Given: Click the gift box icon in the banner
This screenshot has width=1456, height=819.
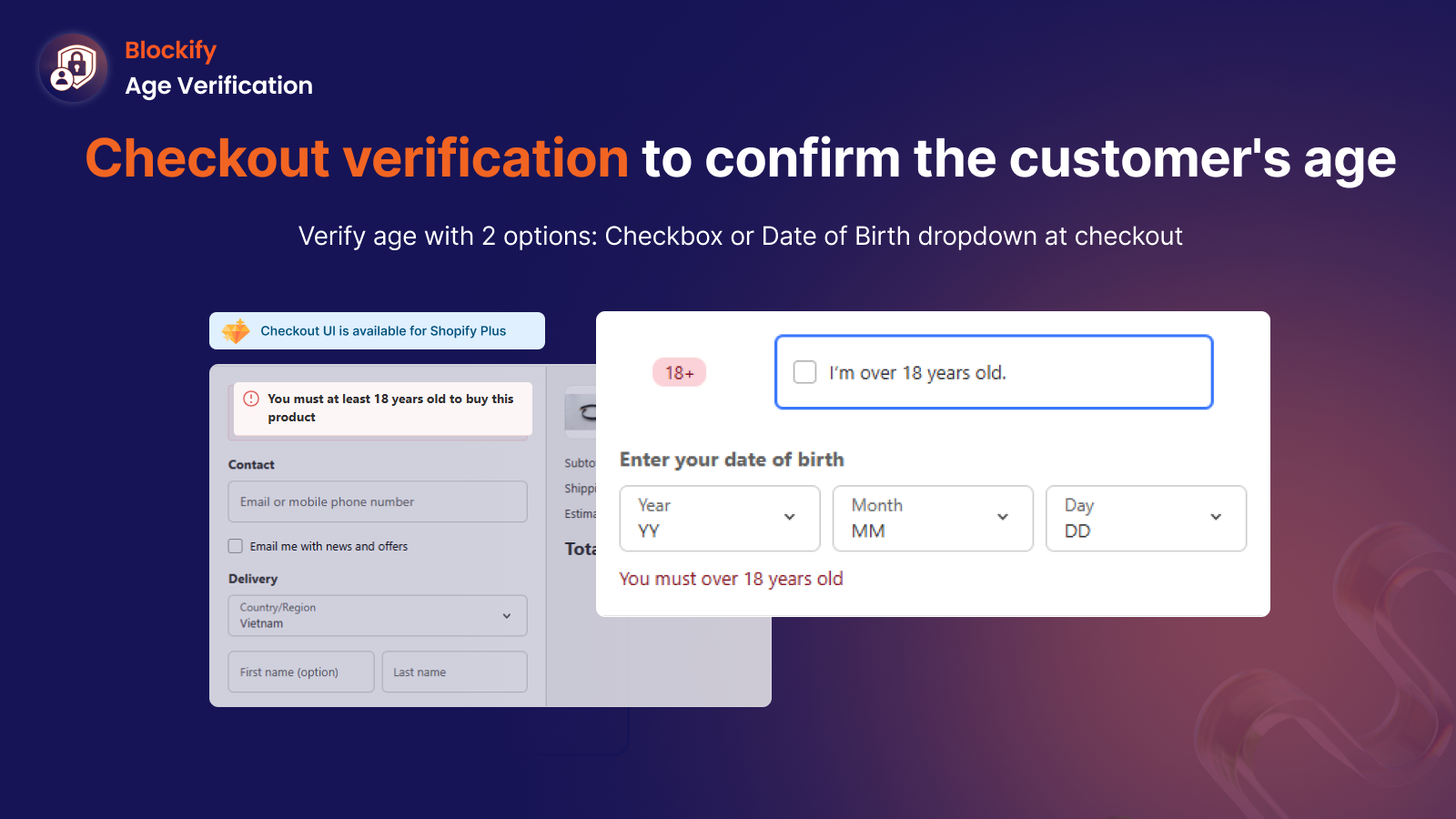Looking at the screenshot, I should pyautogui.click(x=237, y=330).
